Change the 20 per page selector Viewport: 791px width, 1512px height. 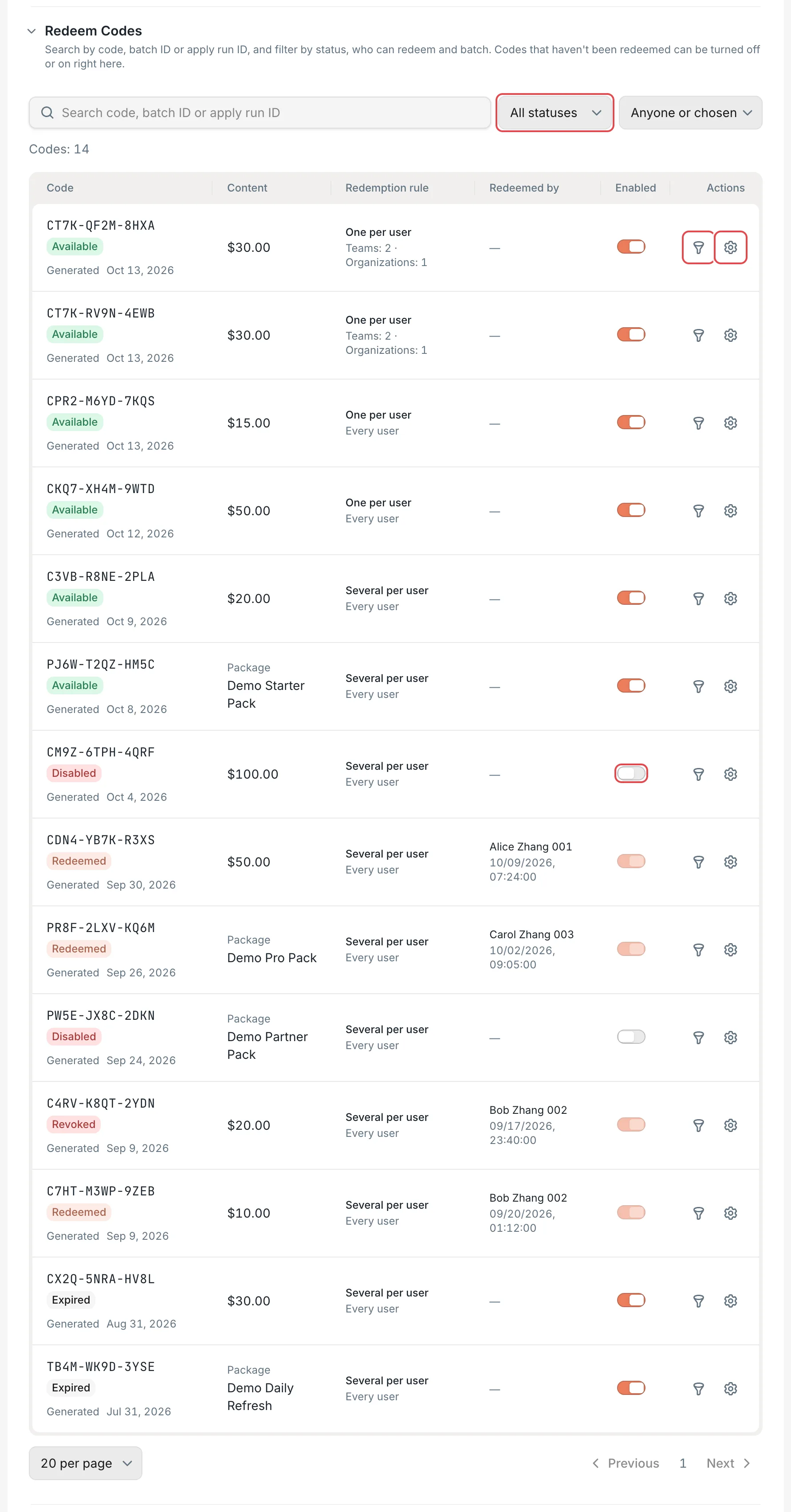tap(85, 1463)
